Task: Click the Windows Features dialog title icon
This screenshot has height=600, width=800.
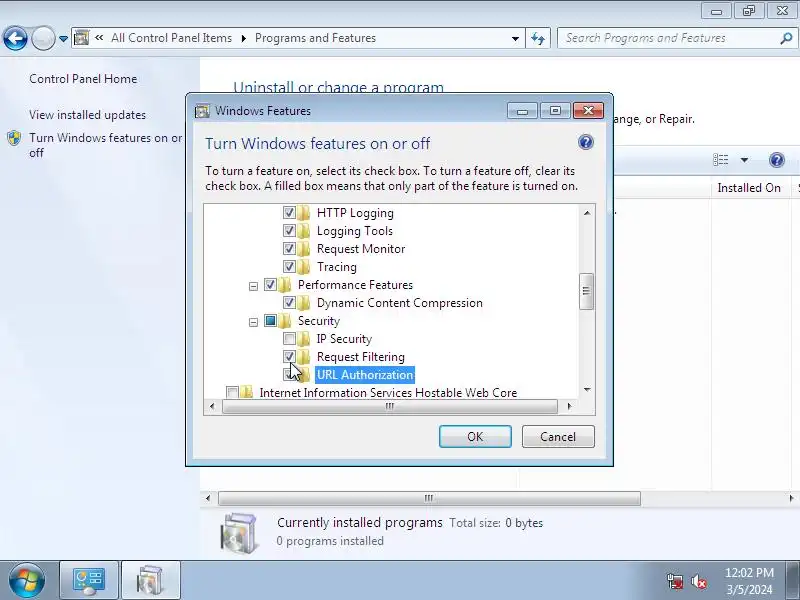Action: coord(203,111)
